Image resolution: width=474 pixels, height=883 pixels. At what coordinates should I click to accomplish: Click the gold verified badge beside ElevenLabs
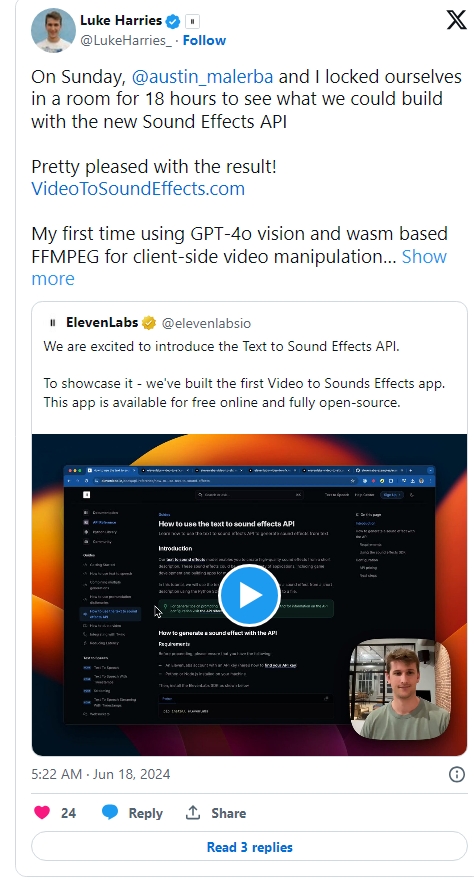click(x=149, y=323)
